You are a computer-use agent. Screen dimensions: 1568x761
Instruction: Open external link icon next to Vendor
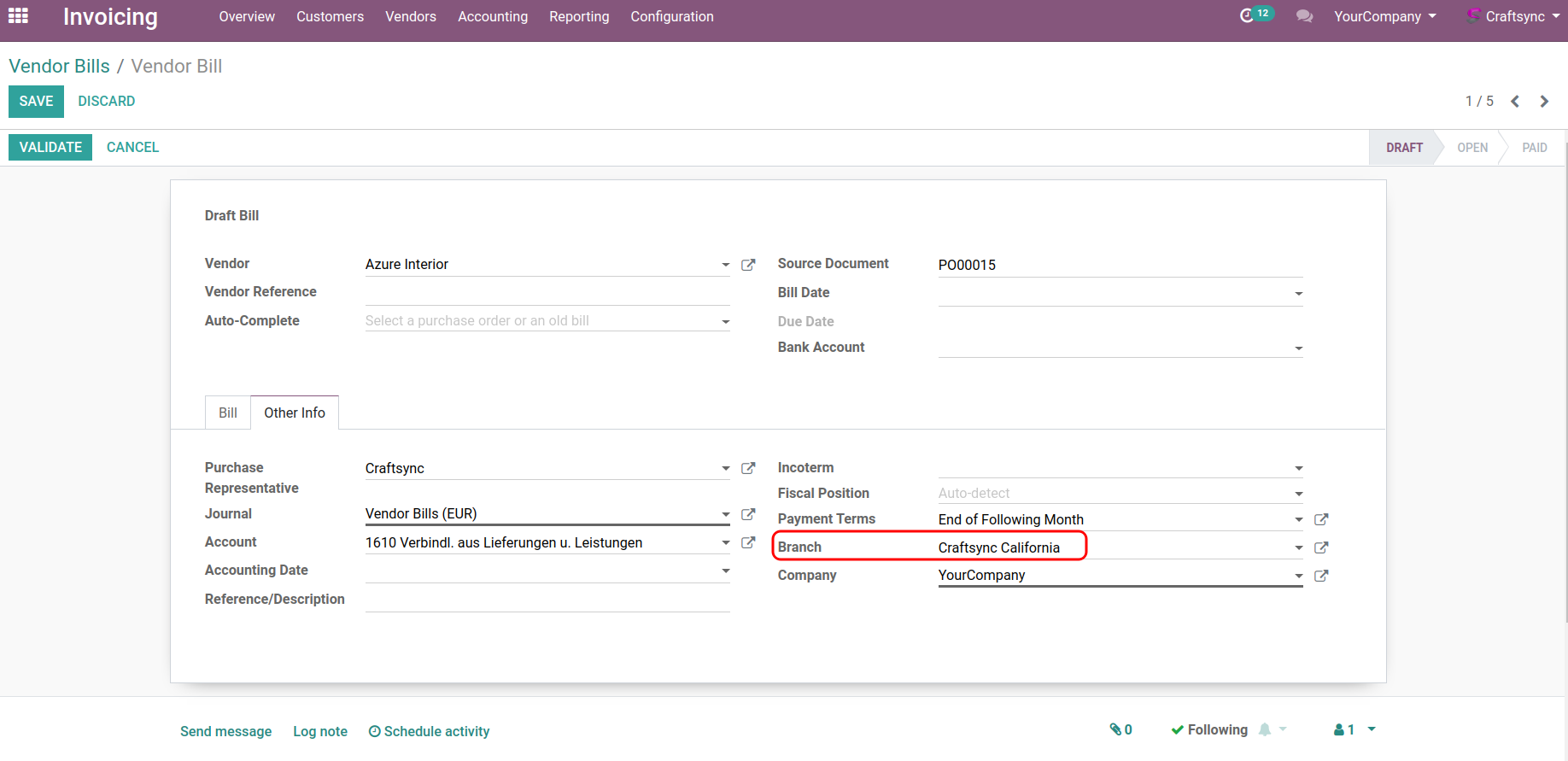(x=748, y=265)
